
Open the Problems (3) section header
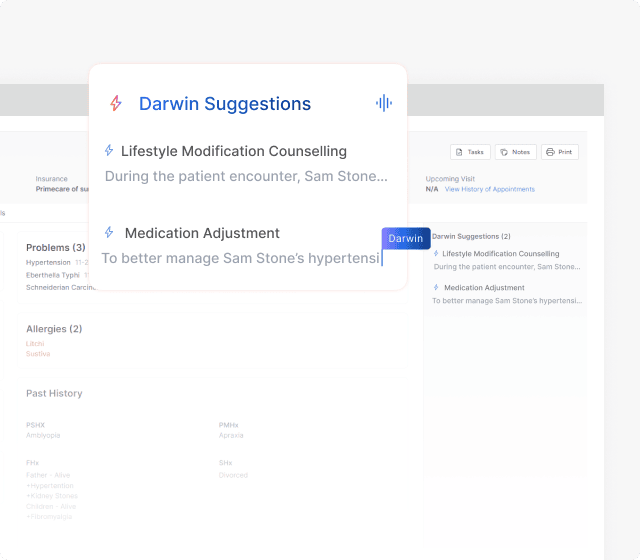[55, 248]
